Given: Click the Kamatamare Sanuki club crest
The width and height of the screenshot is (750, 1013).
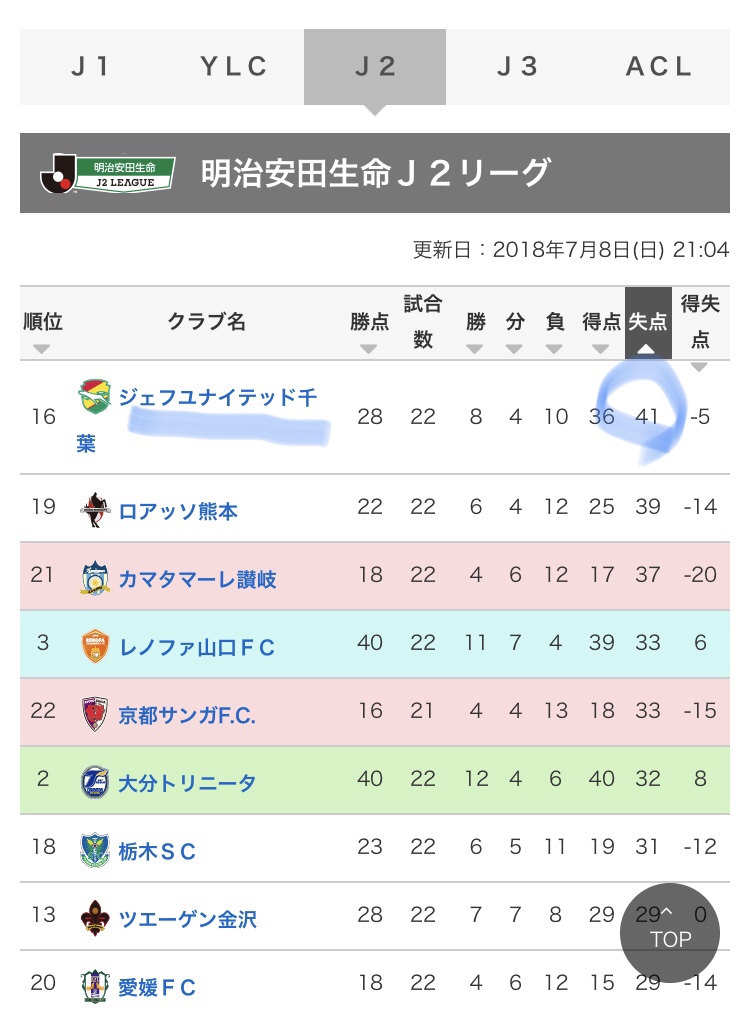Looking at the screenshot, I should coord(95,578).
